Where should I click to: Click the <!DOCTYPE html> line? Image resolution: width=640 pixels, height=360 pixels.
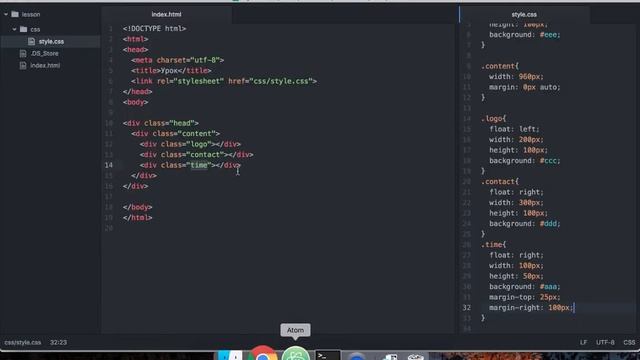click(154, 29)
